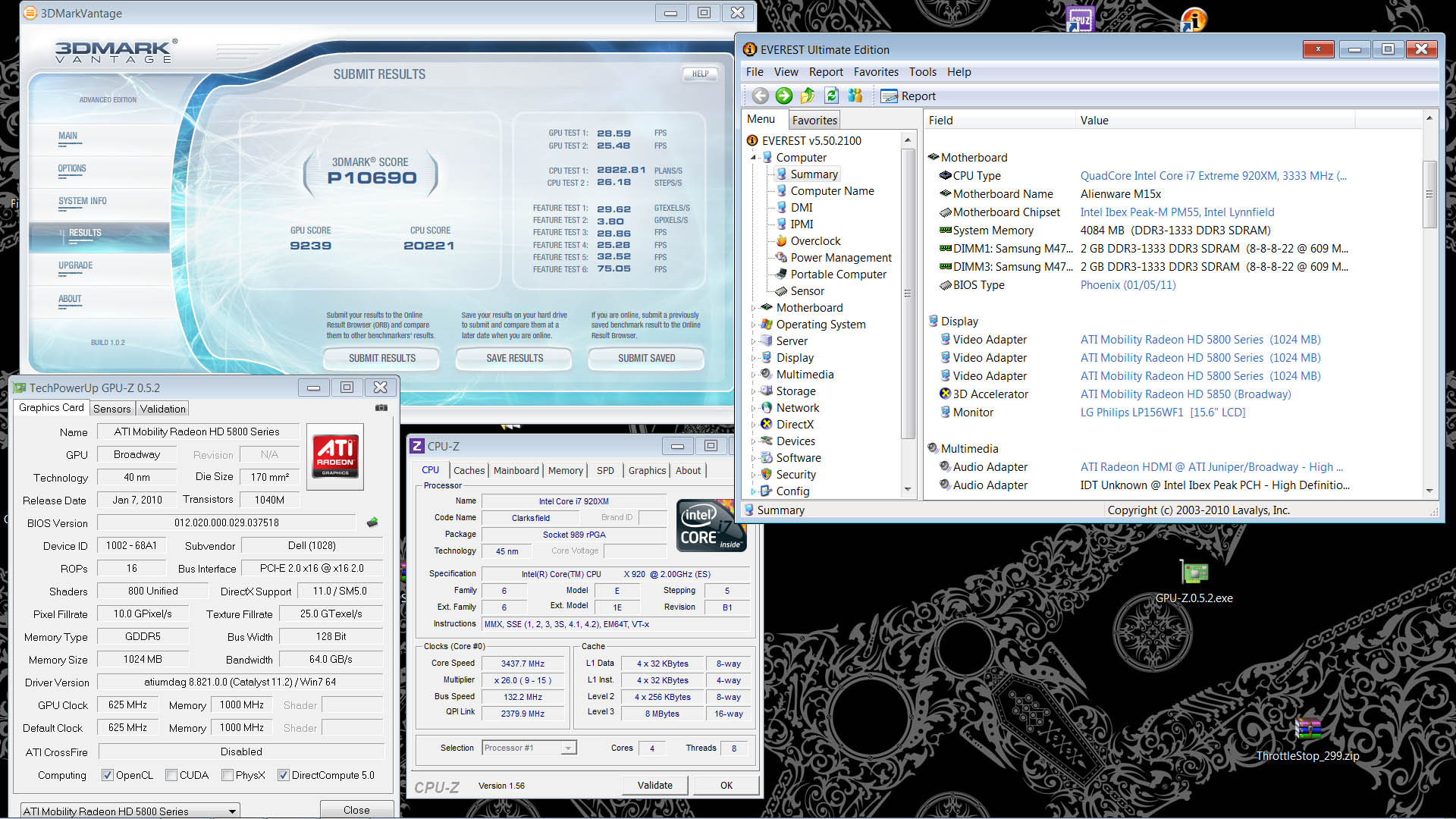Image resolution: width=1456 pixels, height=819 pixels.
Task: Click OK button in CPU-Z
Action: pyautogui.click(x=726, y=785)
